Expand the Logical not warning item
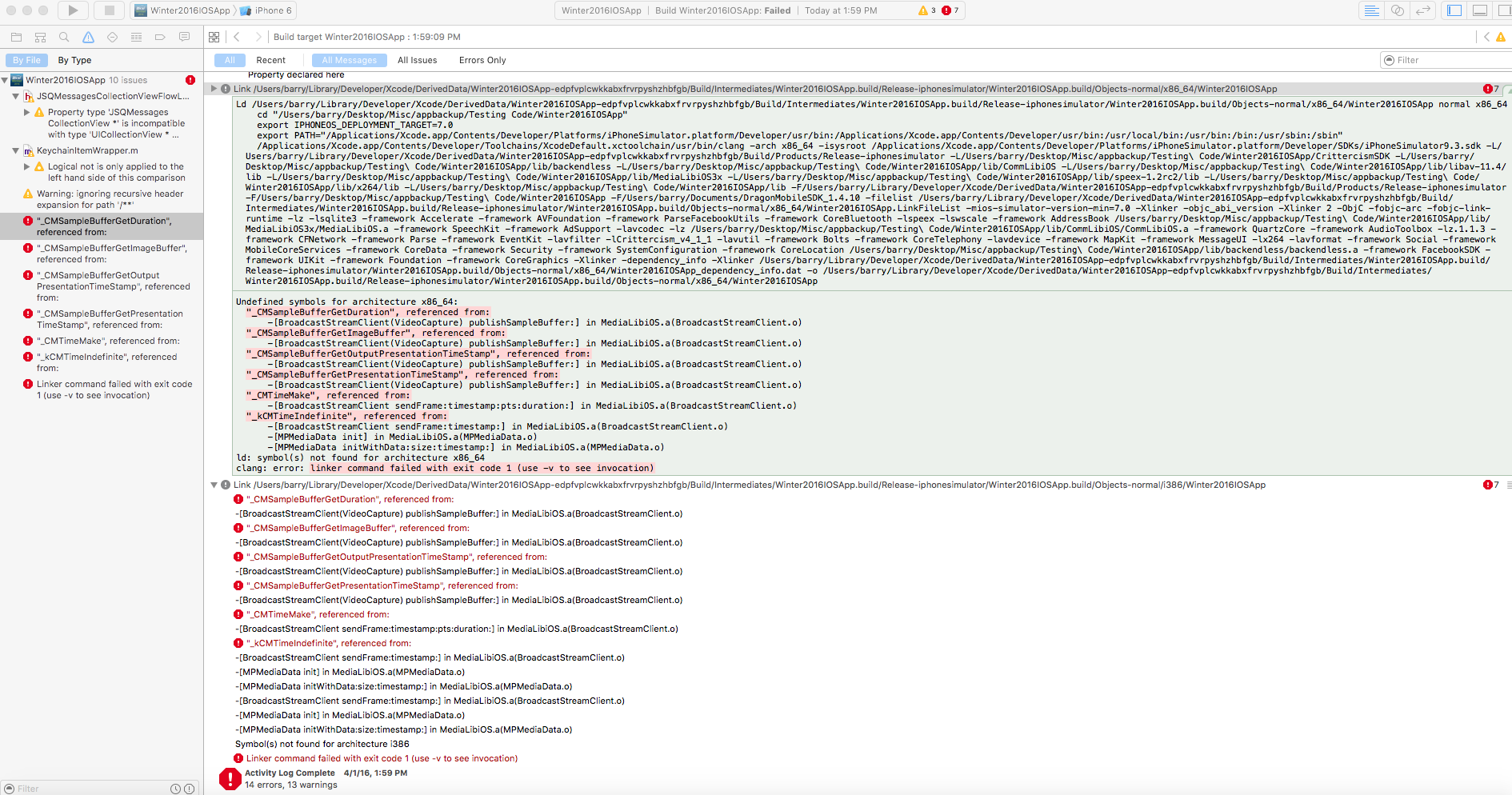The image size is (1512, 795). [x=26, y=166]
